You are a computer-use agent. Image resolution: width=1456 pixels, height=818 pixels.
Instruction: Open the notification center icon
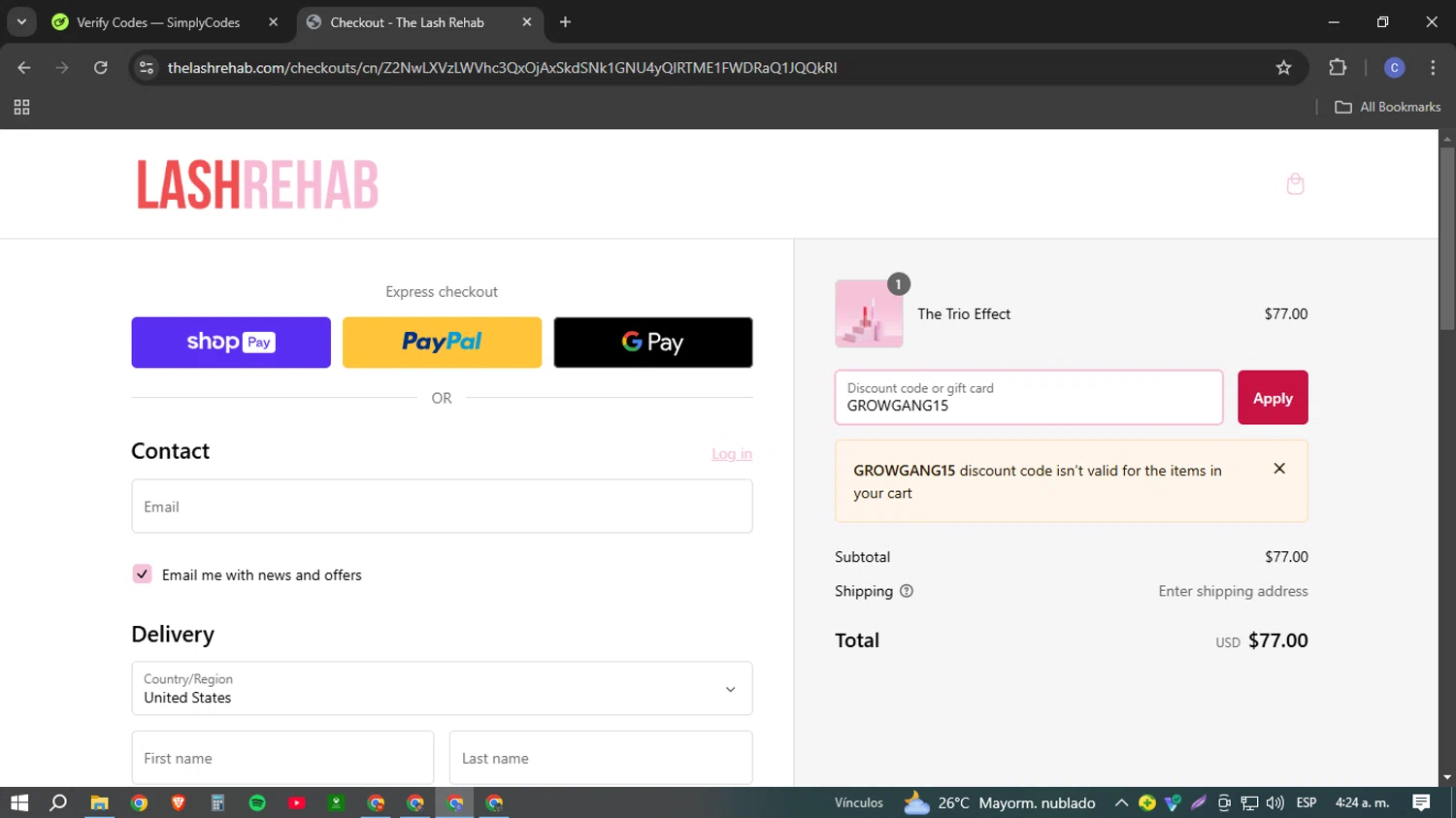pos(1421,802)
